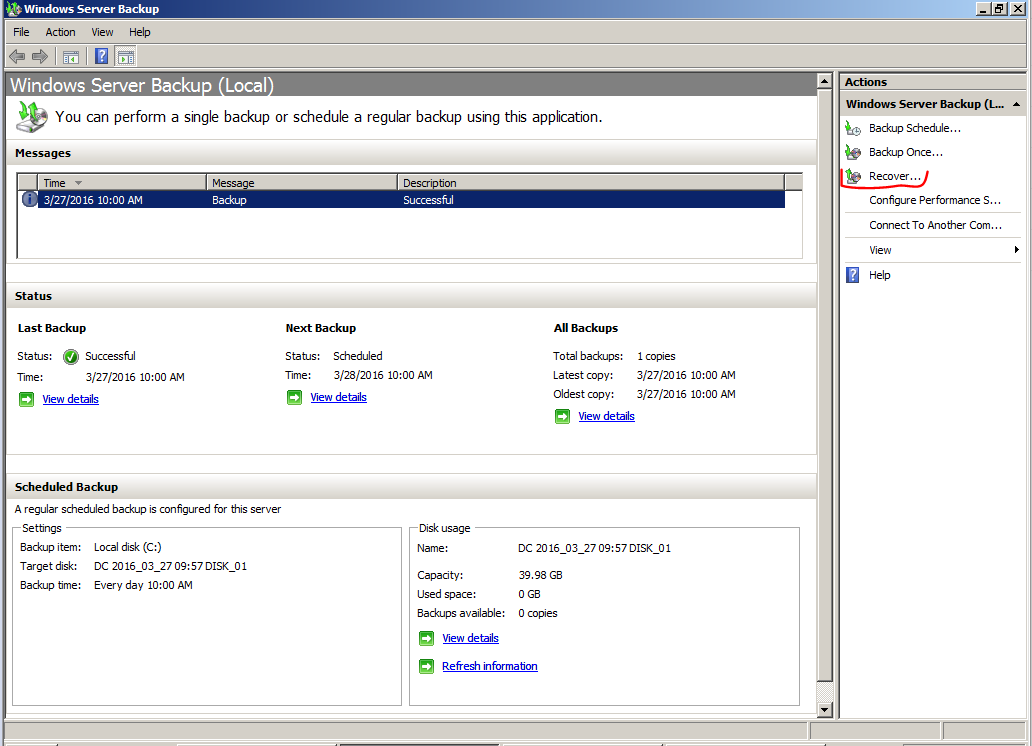The image size is (1032, 746).
Task: Click the Next Backup status Scheduled text
Action: [x=357, y=356]
